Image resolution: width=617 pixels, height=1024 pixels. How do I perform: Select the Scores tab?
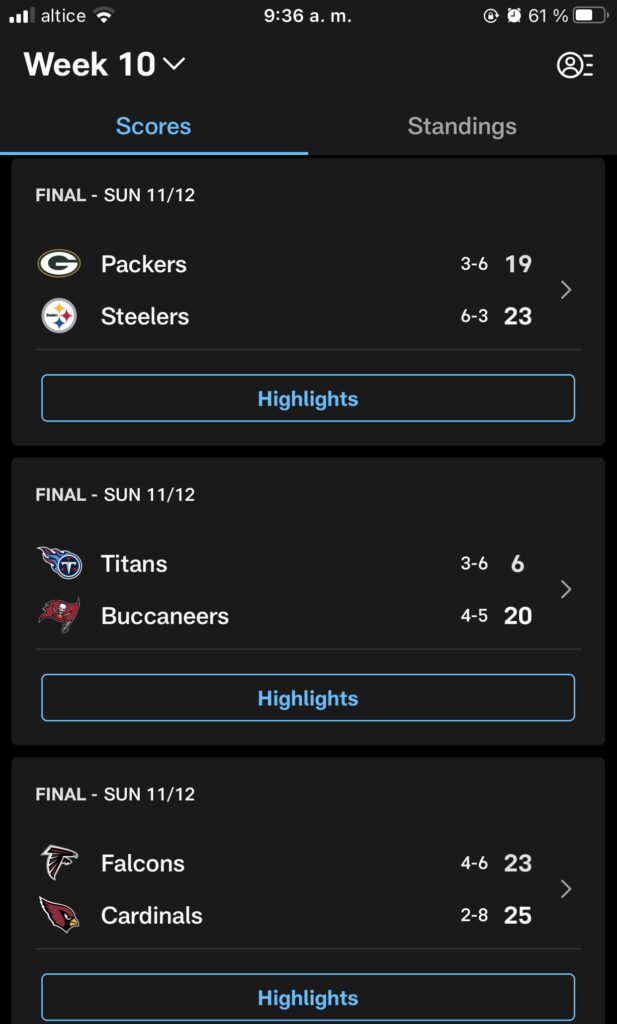point(153,126)
